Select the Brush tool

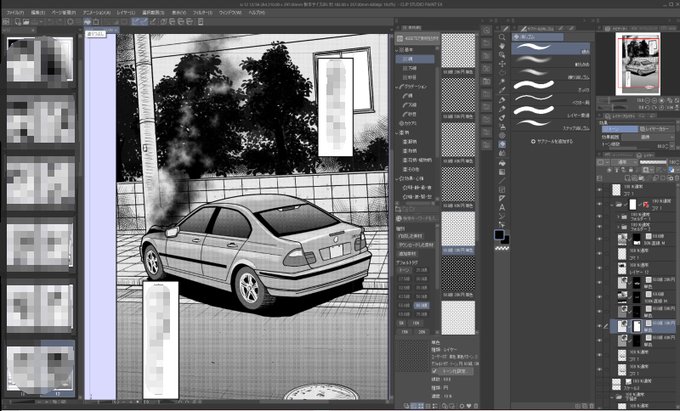coord(502,118)
